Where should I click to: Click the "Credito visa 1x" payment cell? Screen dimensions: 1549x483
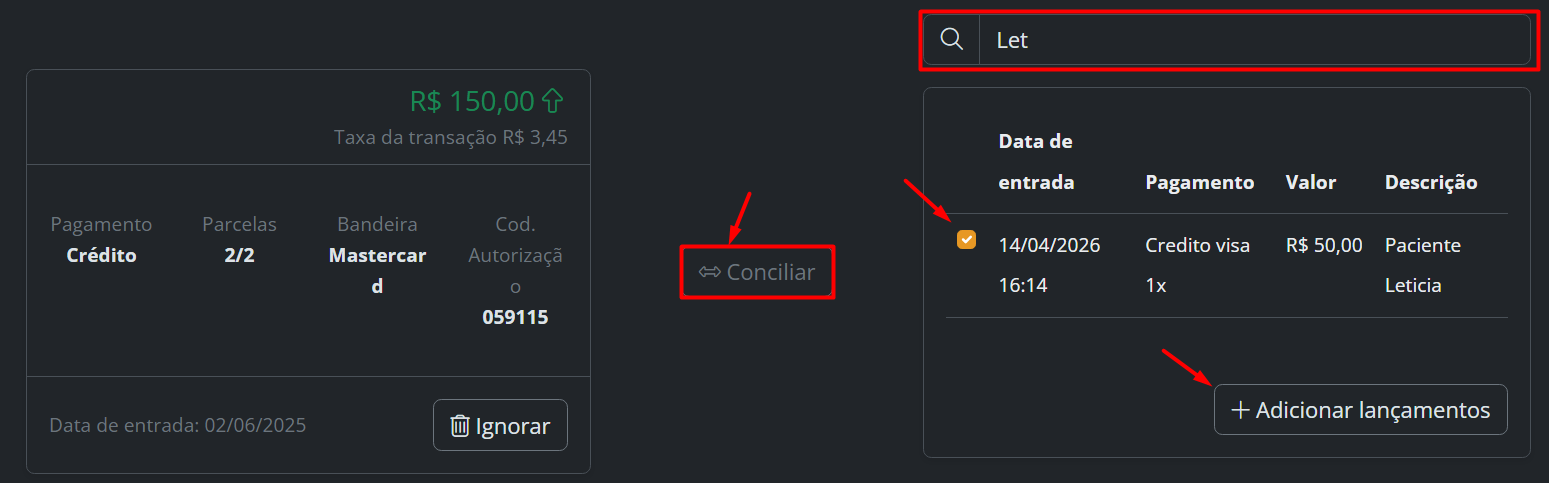[x=1198, y=265]
